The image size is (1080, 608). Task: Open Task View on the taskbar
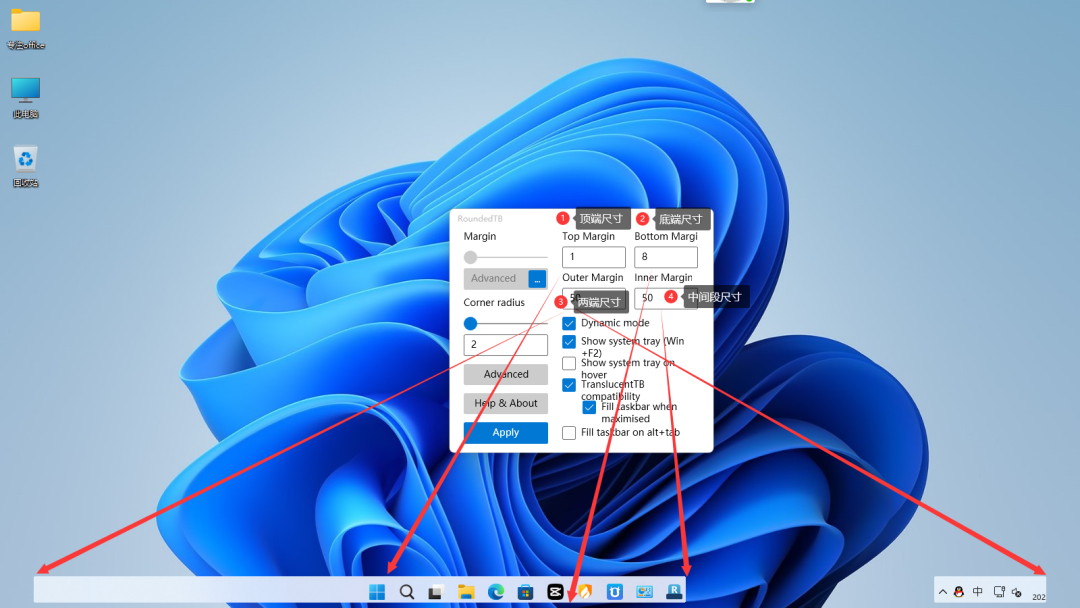pos(436,592)
